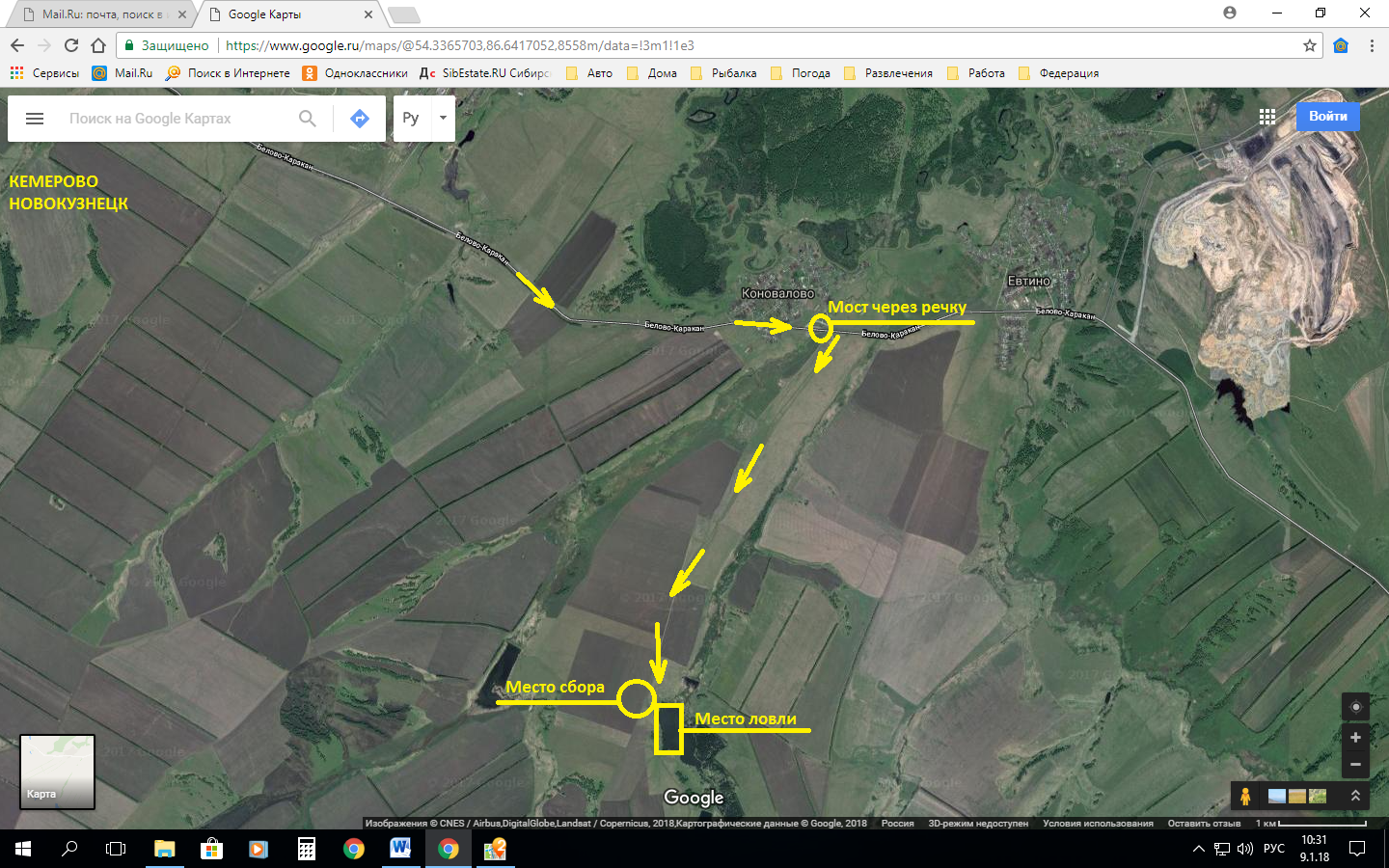The image size is (1389, 868).
Task: Show hidden tray icons chevron
Action: (x=1198, y=849)
